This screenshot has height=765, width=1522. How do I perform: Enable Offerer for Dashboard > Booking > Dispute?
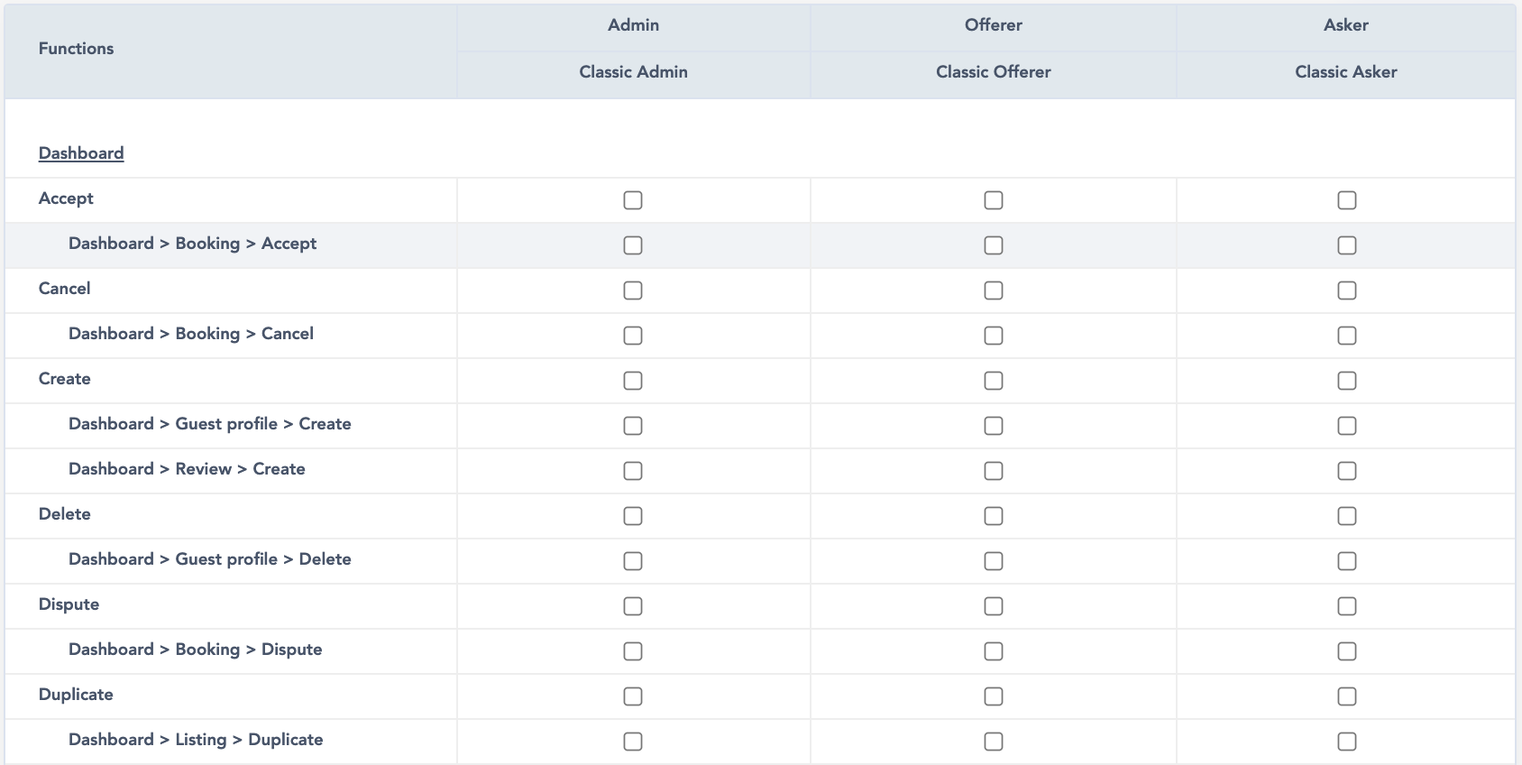993,651
